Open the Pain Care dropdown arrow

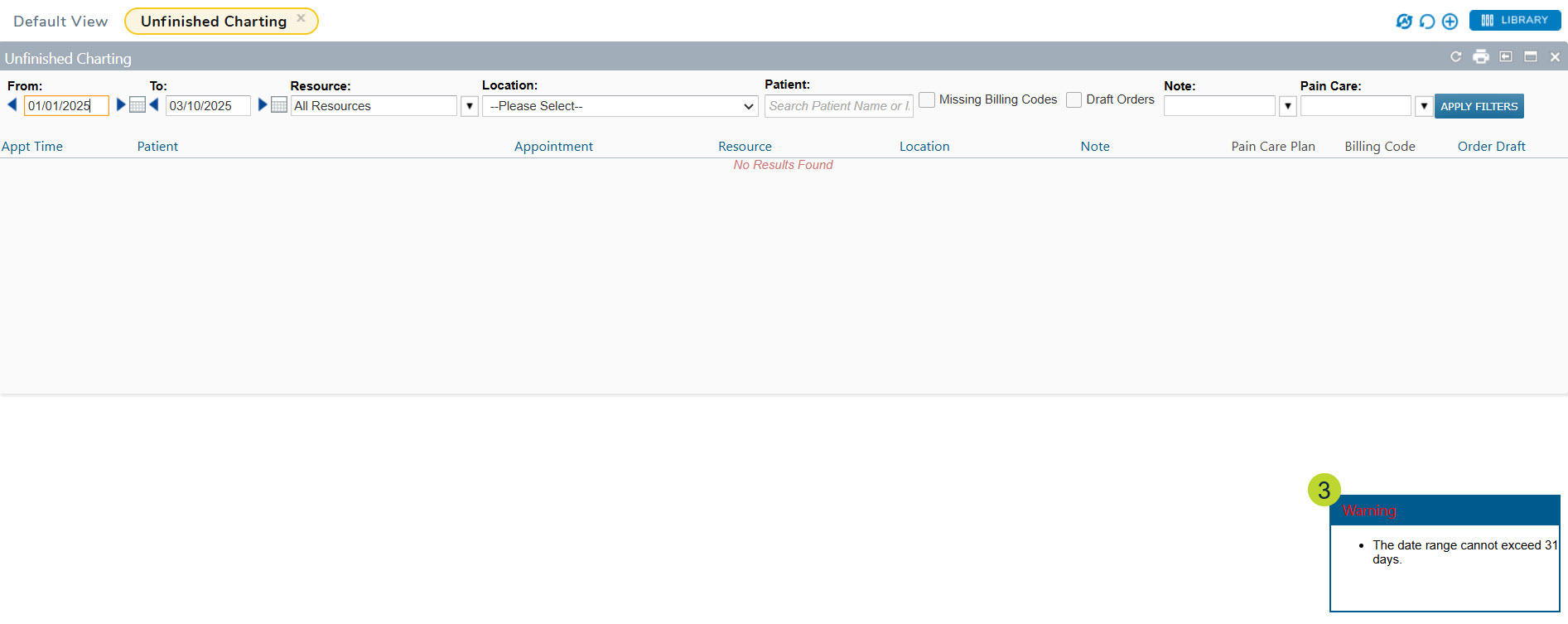click(x=1424, y=106)
